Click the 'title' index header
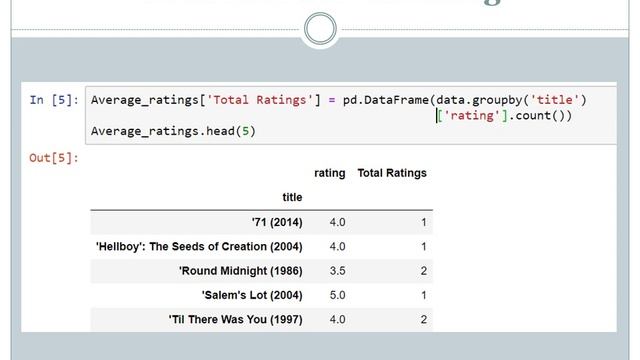 point(292,197)
